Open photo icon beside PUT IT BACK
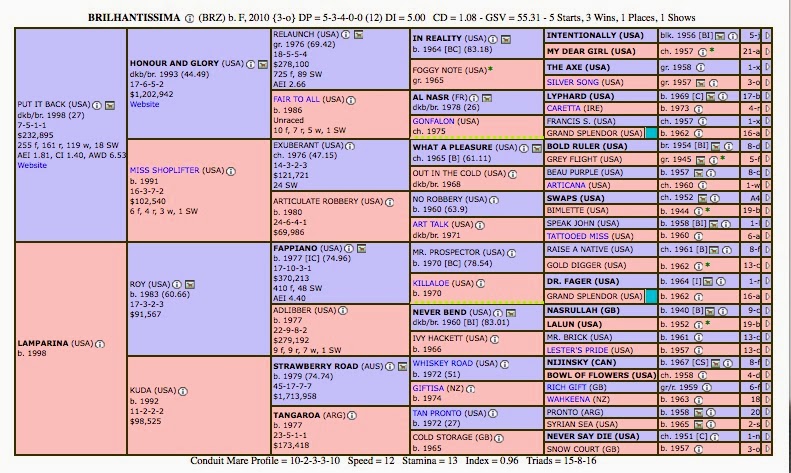This screenshot has width=791, height=473. point(109,105)
